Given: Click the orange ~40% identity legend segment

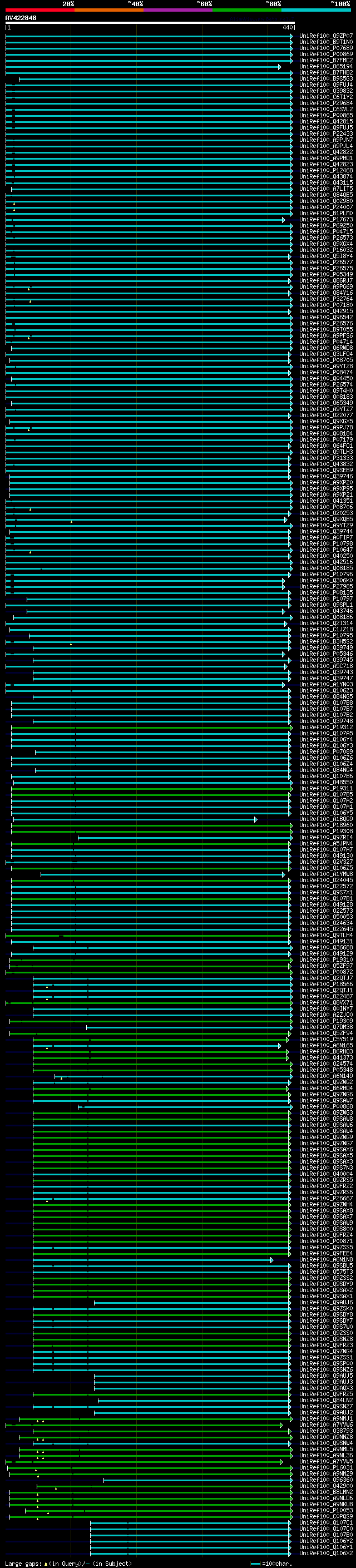Looking at the screenshot, I should 109,10.
